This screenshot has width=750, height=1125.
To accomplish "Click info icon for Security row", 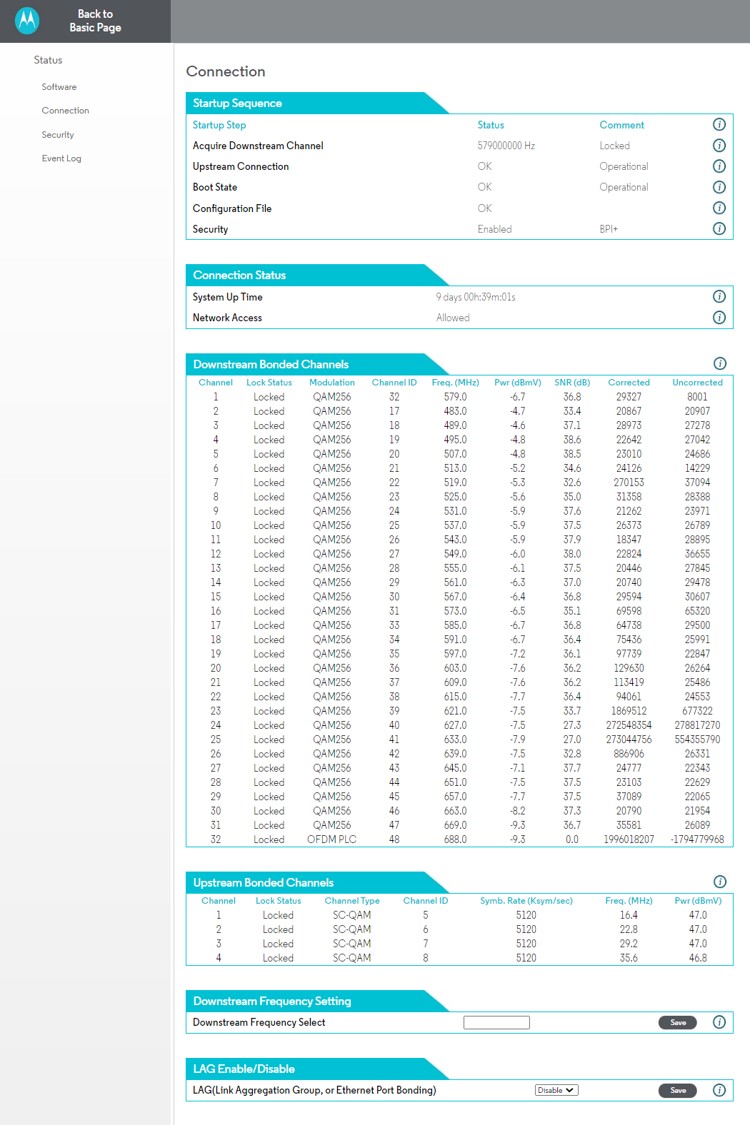I will (x=718, y=229).
